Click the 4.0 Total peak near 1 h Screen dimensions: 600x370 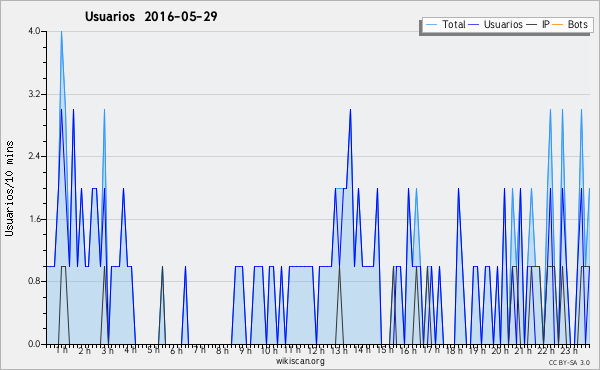point(61,32)
